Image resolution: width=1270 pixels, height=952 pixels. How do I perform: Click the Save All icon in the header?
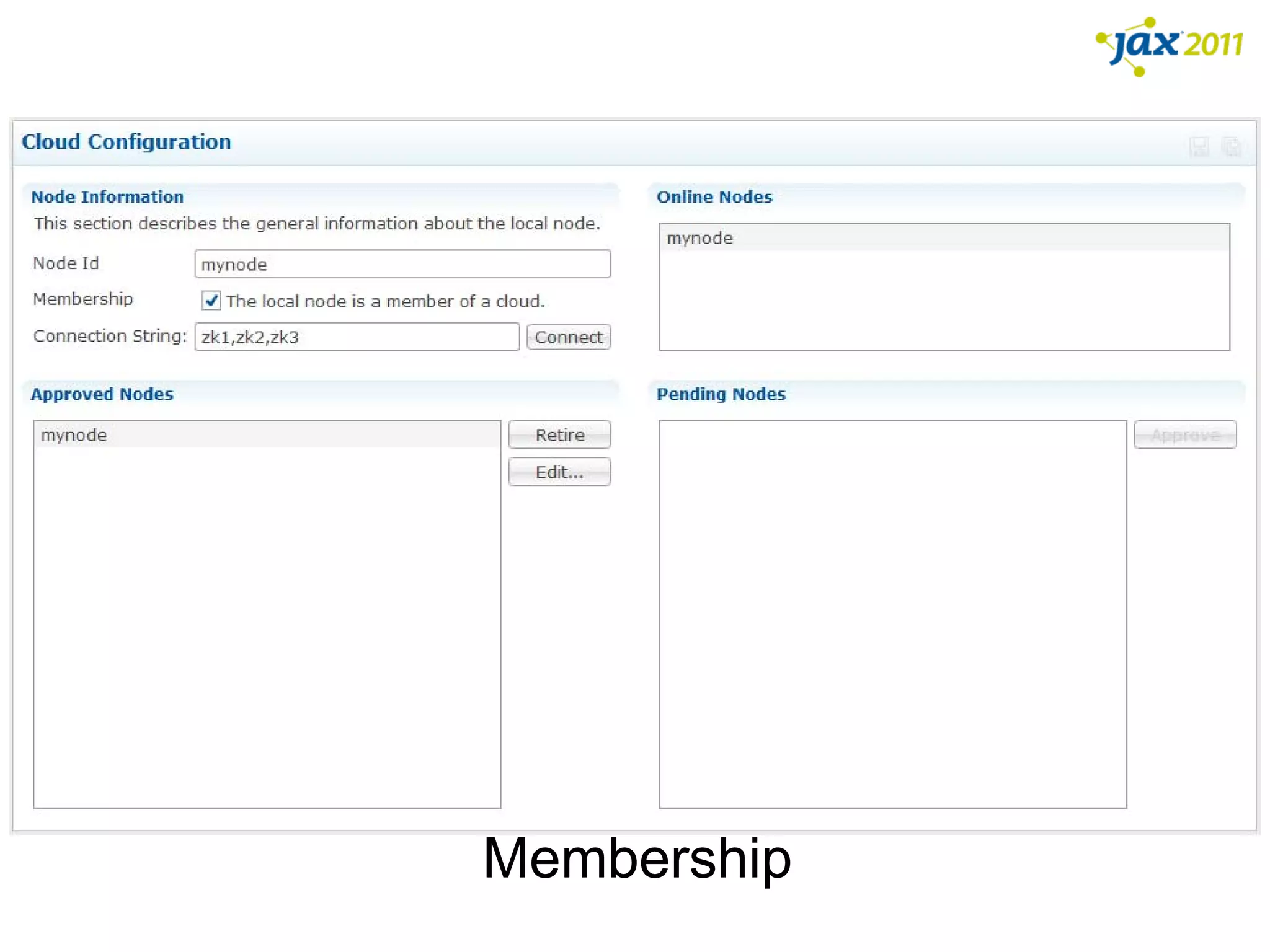point(1231,147)
